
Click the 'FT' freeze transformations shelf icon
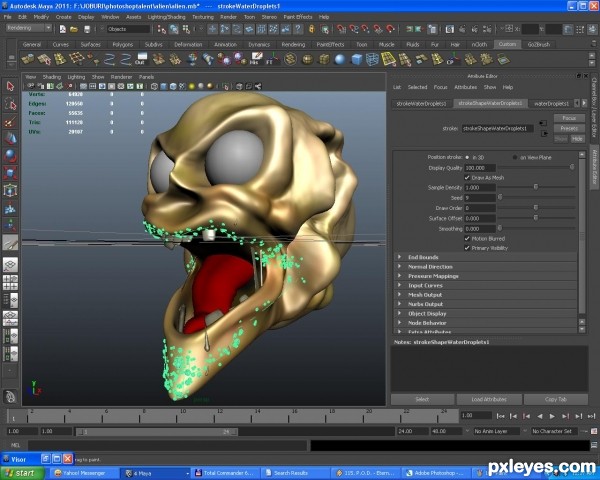click(272, 59)
